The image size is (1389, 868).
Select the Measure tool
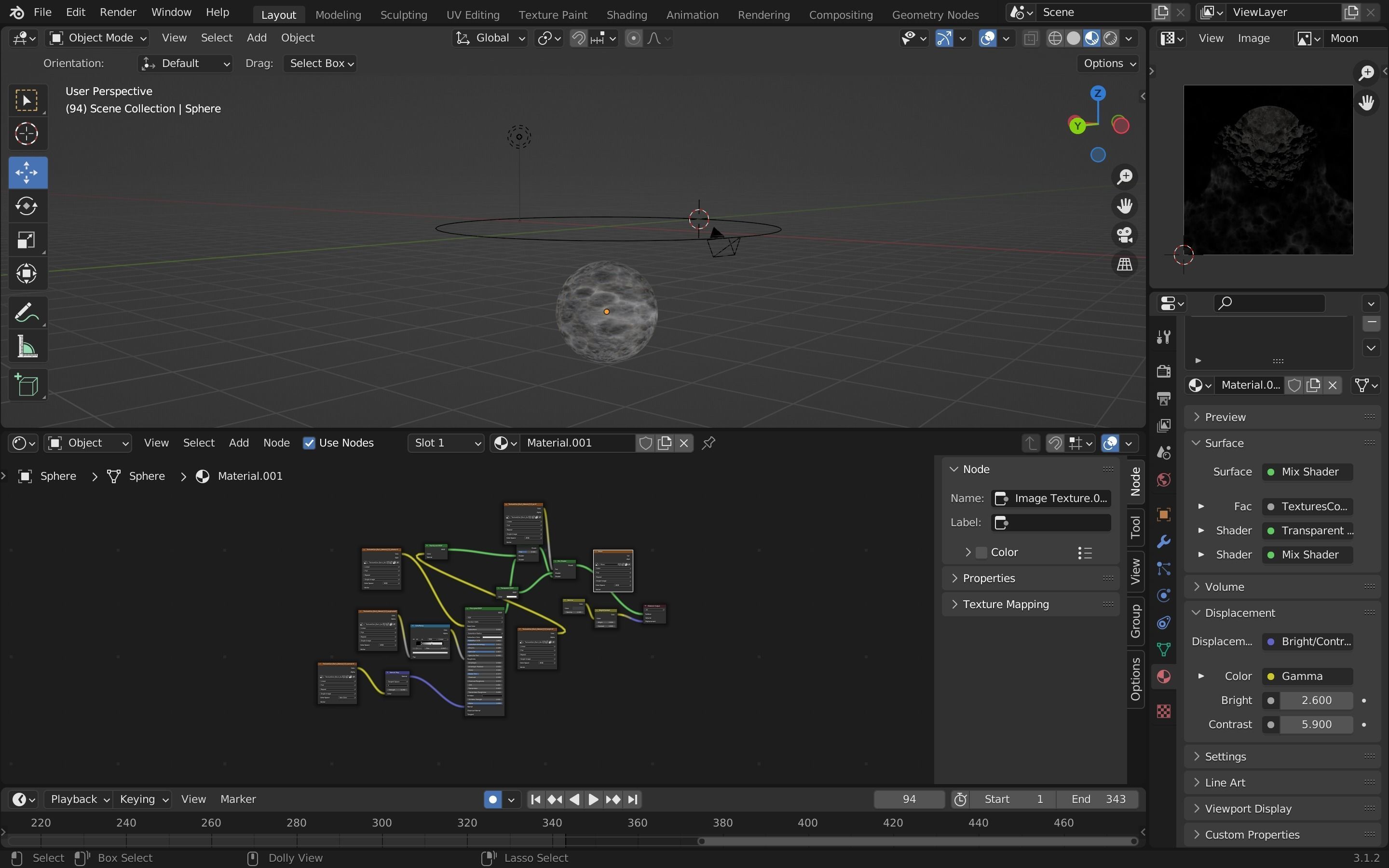tap(27, 347)
